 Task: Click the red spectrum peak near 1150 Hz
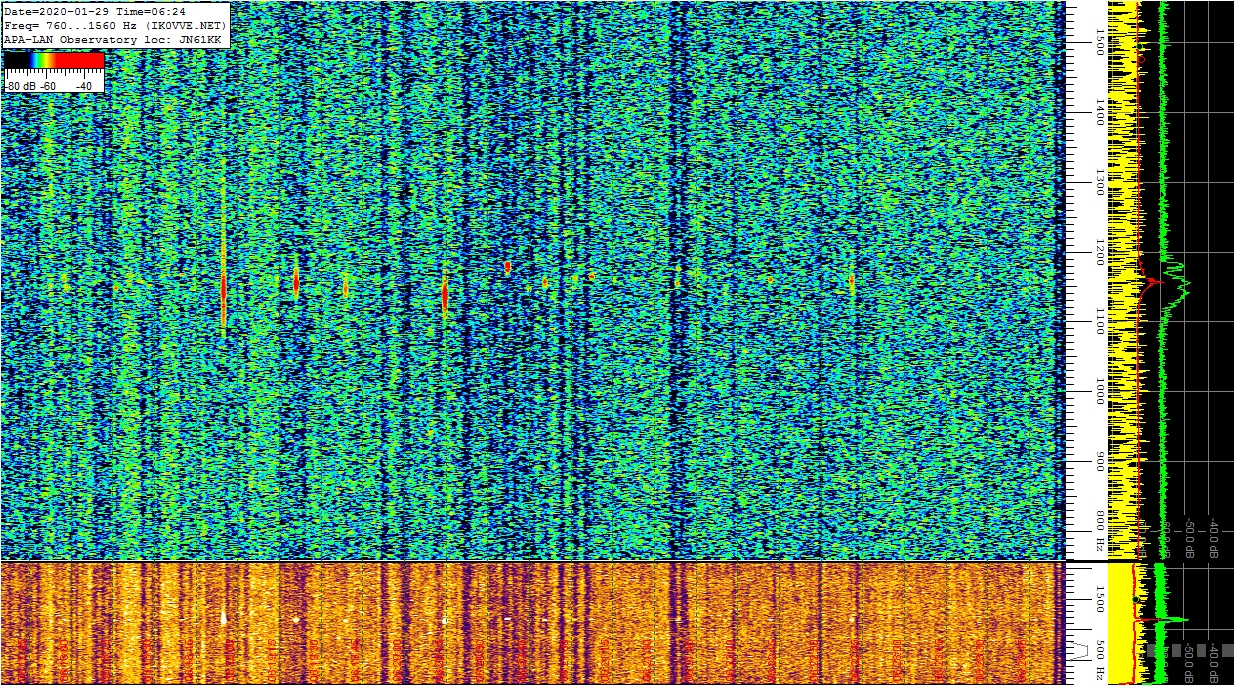point(1153,283)
